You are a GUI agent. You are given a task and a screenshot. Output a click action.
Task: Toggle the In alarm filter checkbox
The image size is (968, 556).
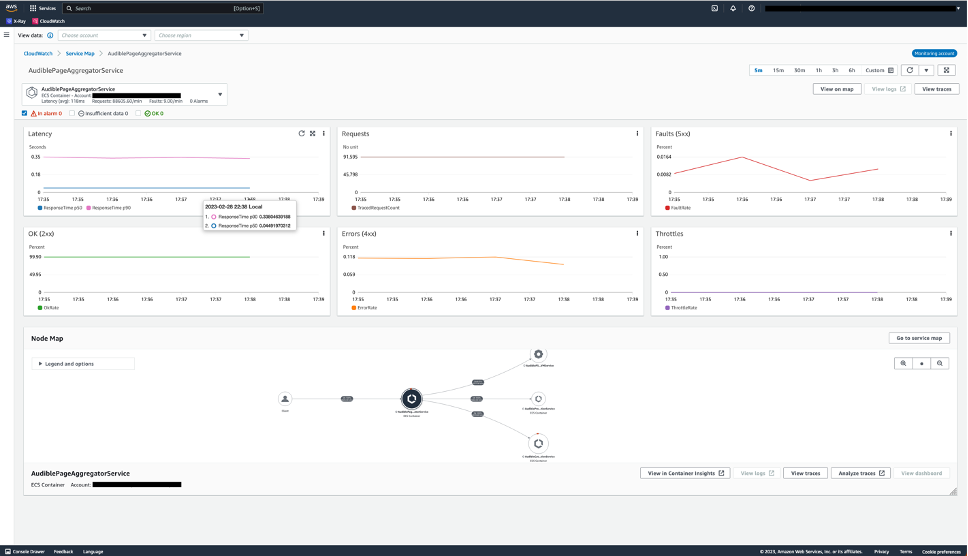click(25, 114)
